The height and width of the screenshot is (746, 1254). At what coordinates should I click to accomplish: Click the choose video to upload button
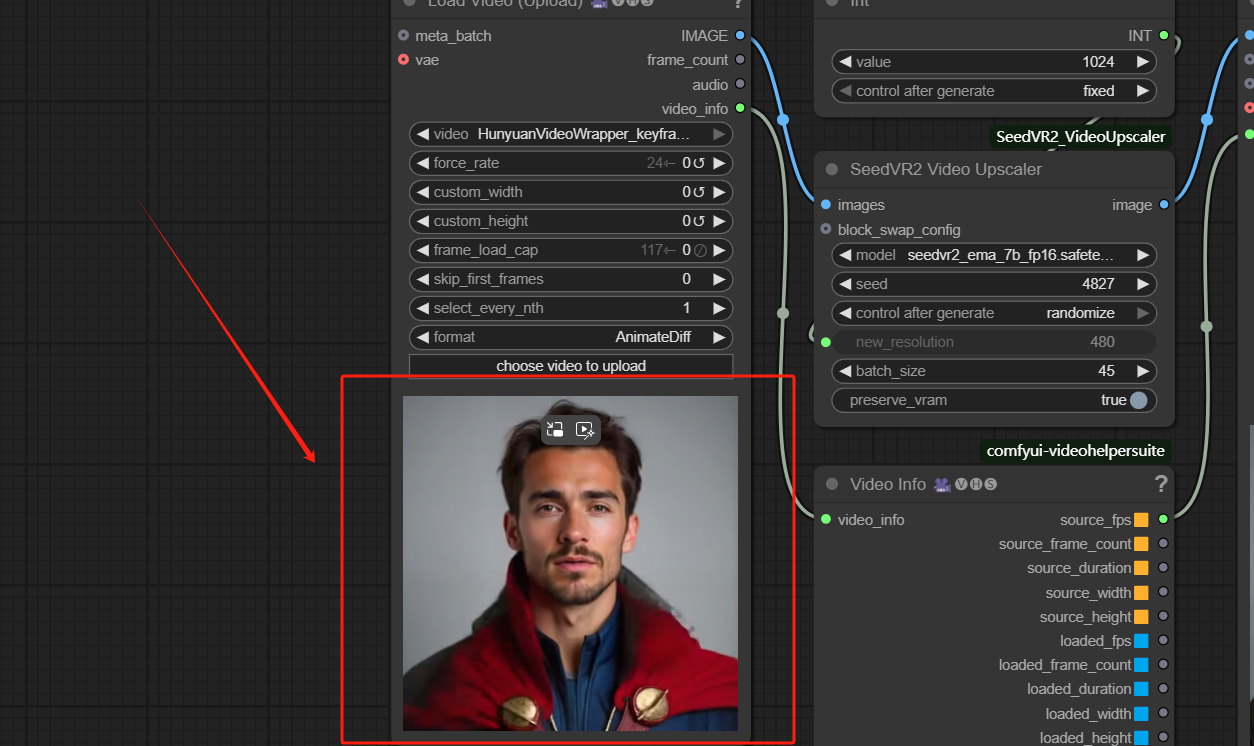pos(571,366)
